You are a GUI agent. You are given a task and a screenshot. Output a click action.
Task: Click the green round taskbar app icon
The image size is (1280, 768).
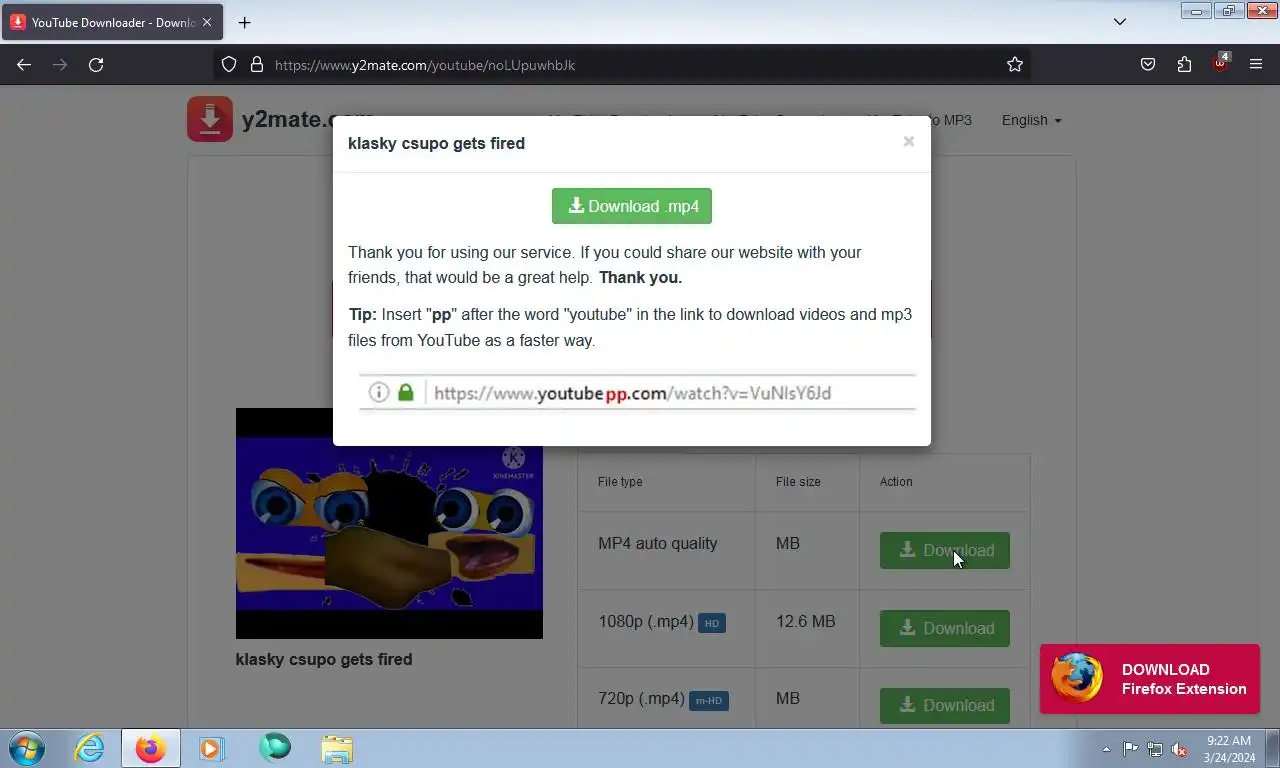[x=274, y=747]
